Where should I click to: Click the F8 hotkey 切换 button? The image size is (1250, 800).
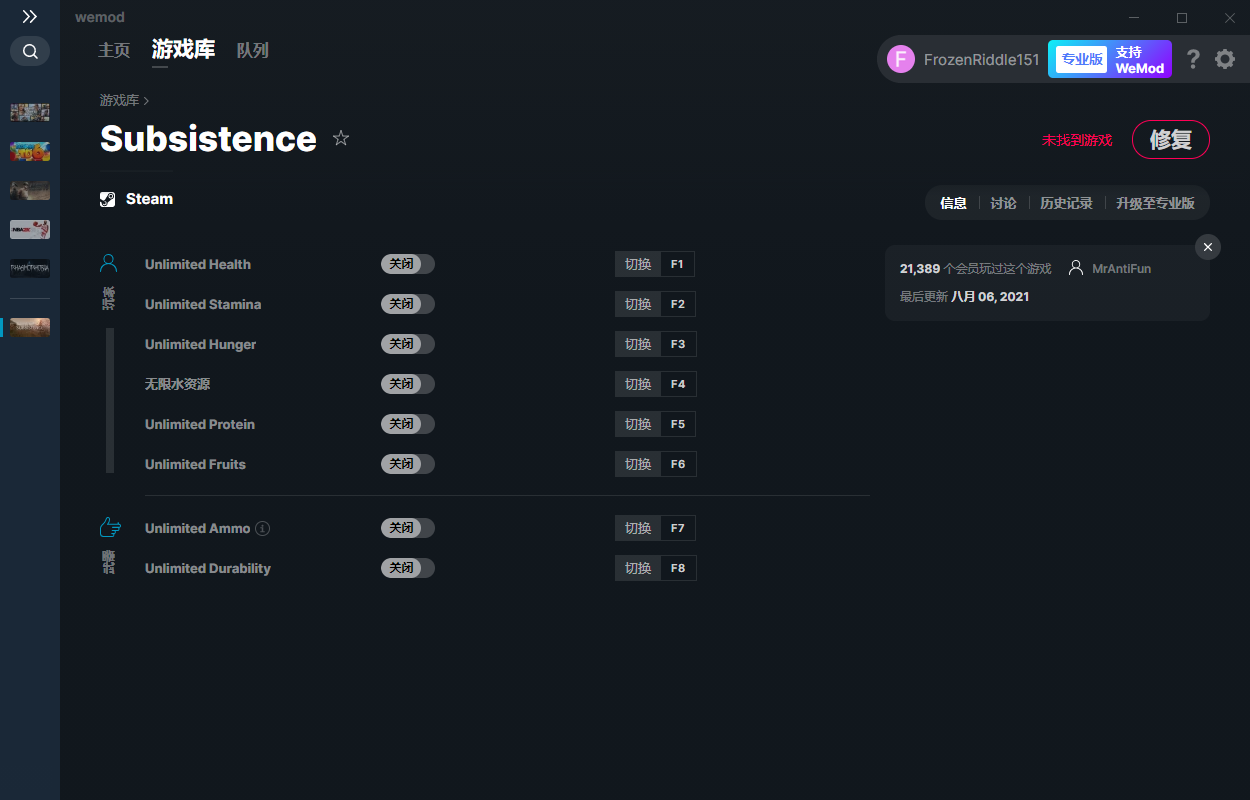point(655,568)
